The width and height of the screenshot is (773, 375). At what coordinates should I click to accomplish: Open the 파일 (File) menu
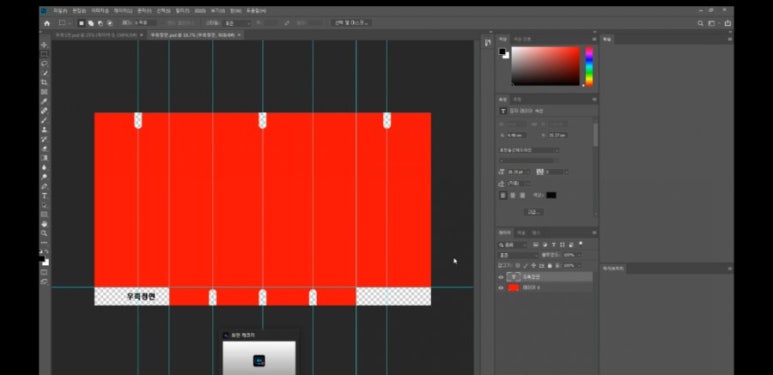[61, 10]
